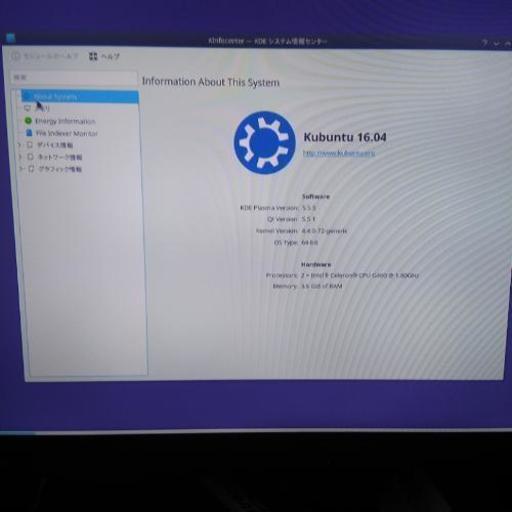Expand the デバイス情報 (Device Information) branch
Viewport: 512px width, 512px height.
click(20, 145)
